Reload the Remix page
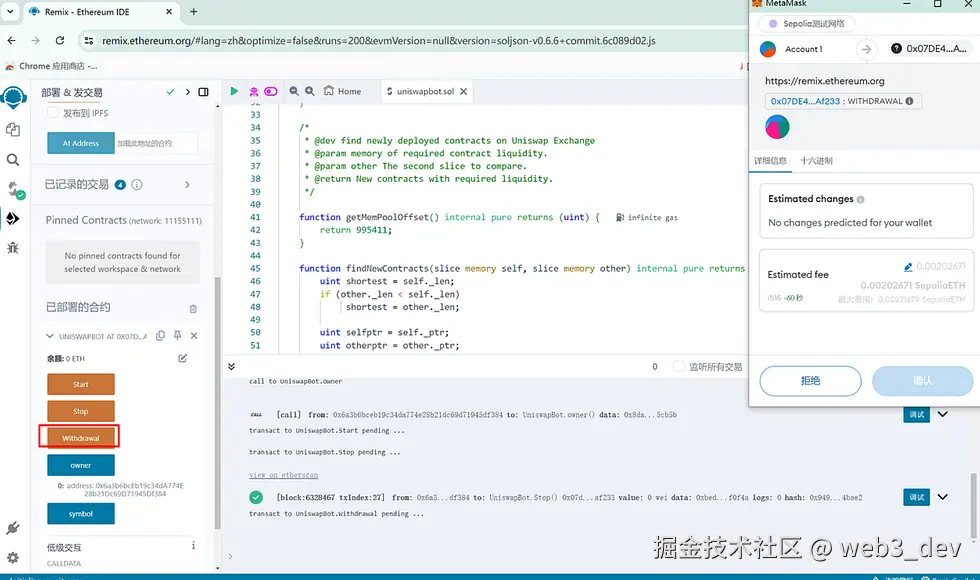Screen dimensions: 980x580 coord(59,41)
